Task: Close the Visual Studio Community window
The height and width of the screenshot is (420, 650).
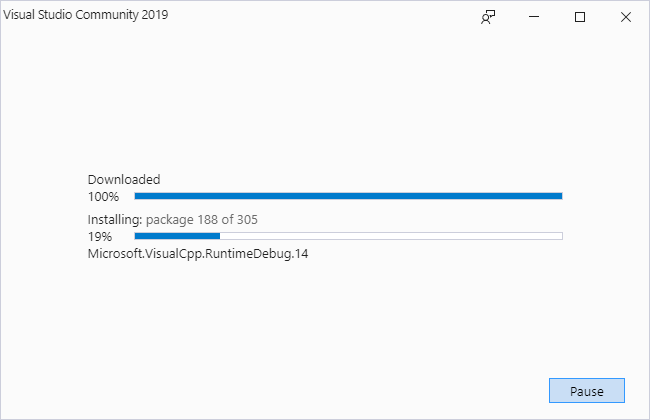Action: pos(626,17)
